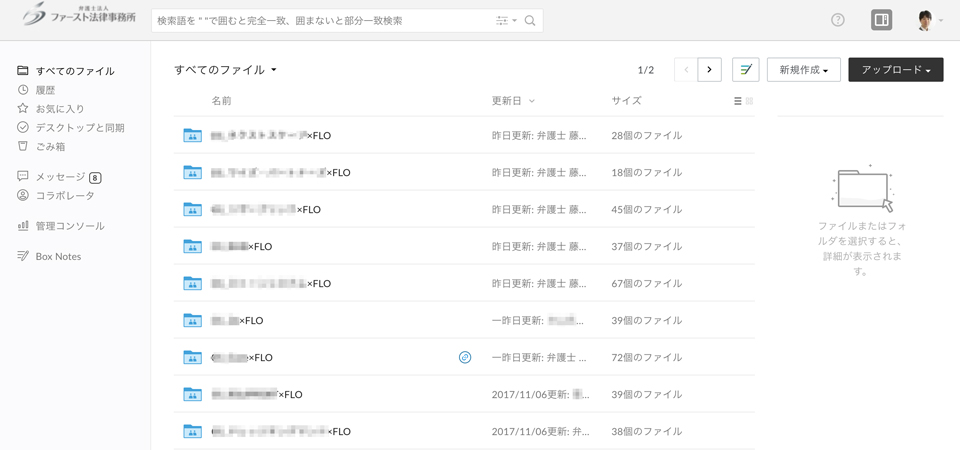The width and height of the screenshot is (960, 450).
Task: Click the person icon beside コラボレータ
Action: point(23,195)
